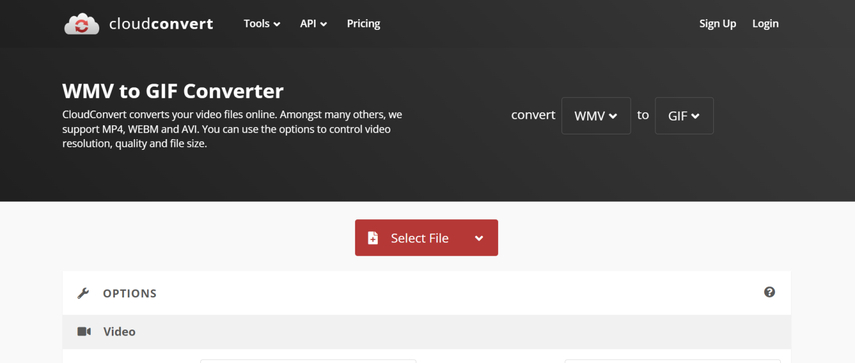Click the cloudconvert wordmark text
This screenshot has width=855, height=363.
tap(161, 24)
